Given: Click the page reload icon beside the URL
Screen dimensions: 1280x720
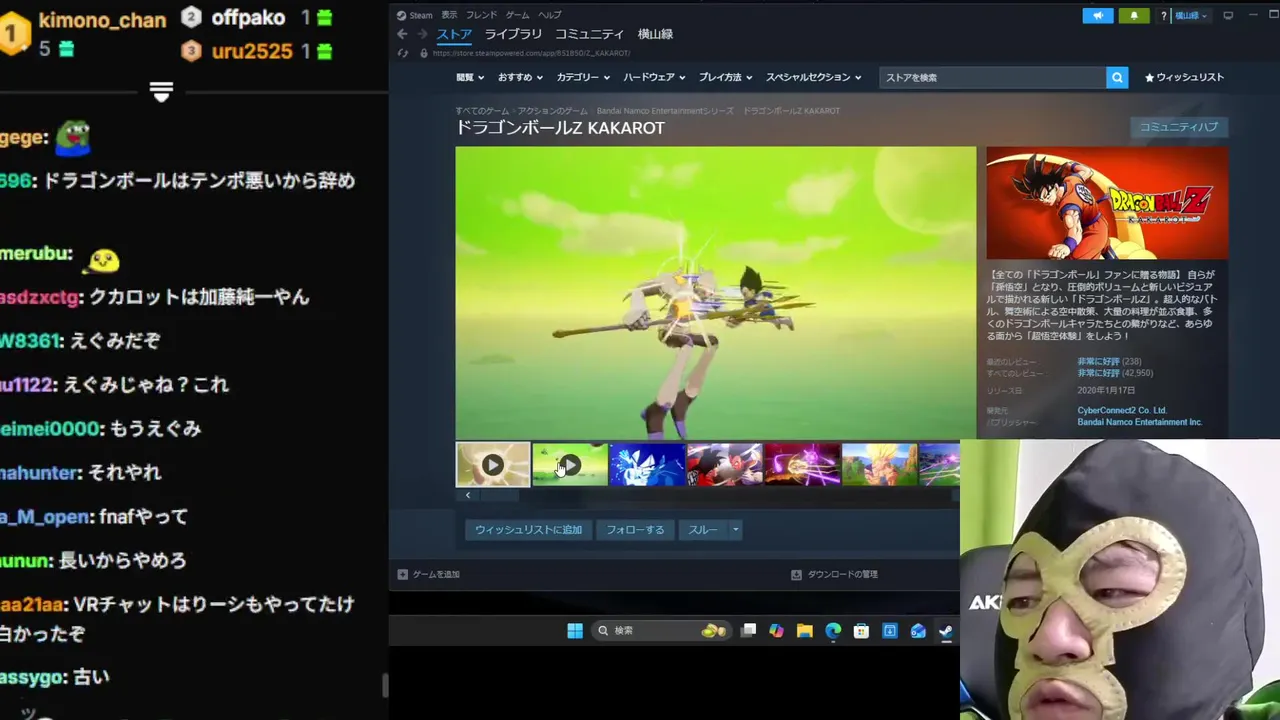Looking at the screenshot, I should 403,53.
